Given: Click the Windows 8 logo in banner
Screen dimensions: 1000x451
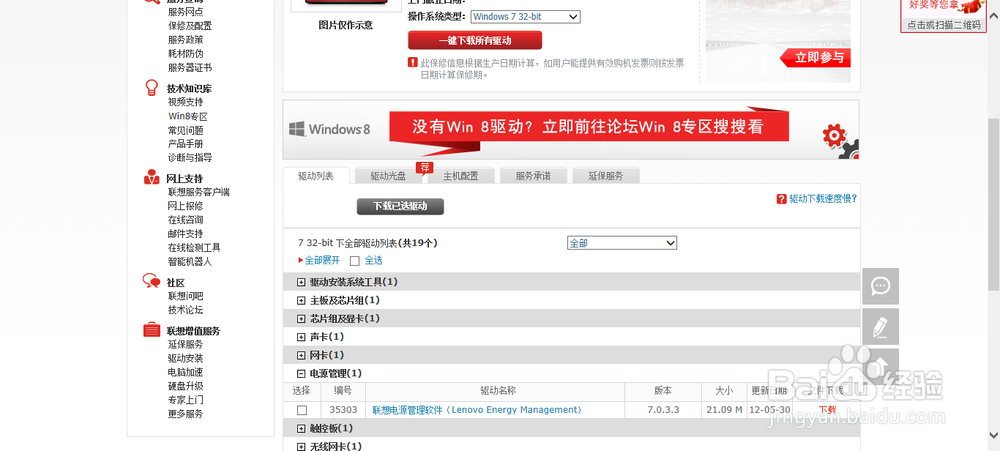Looking at the screenshot, I should point(329,129).
